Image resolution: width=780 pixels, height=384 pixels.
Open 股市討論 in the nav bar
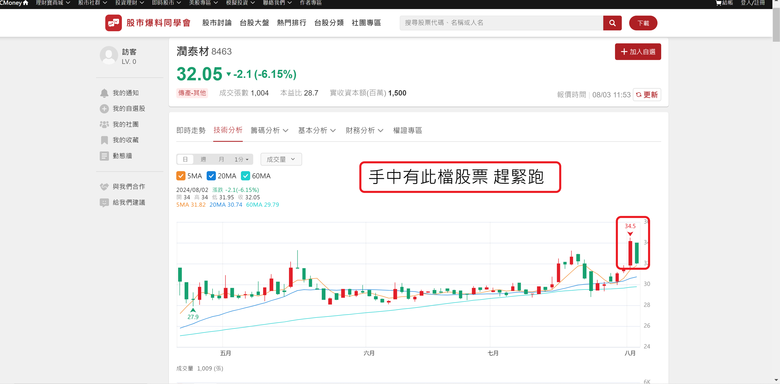(x=217, y=23)
